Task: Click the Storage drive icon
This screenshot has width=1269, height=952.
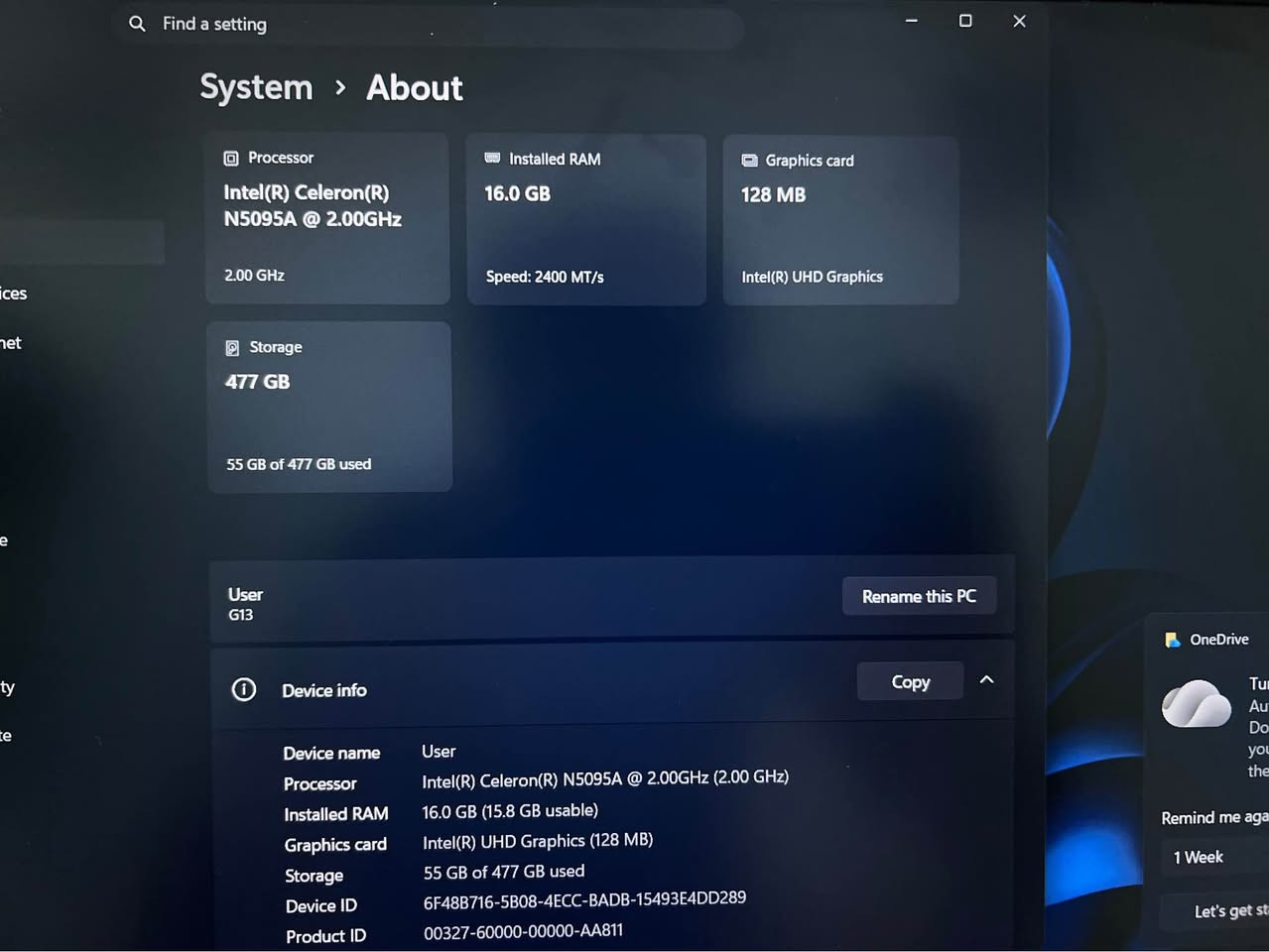Action: pos(232,347)
